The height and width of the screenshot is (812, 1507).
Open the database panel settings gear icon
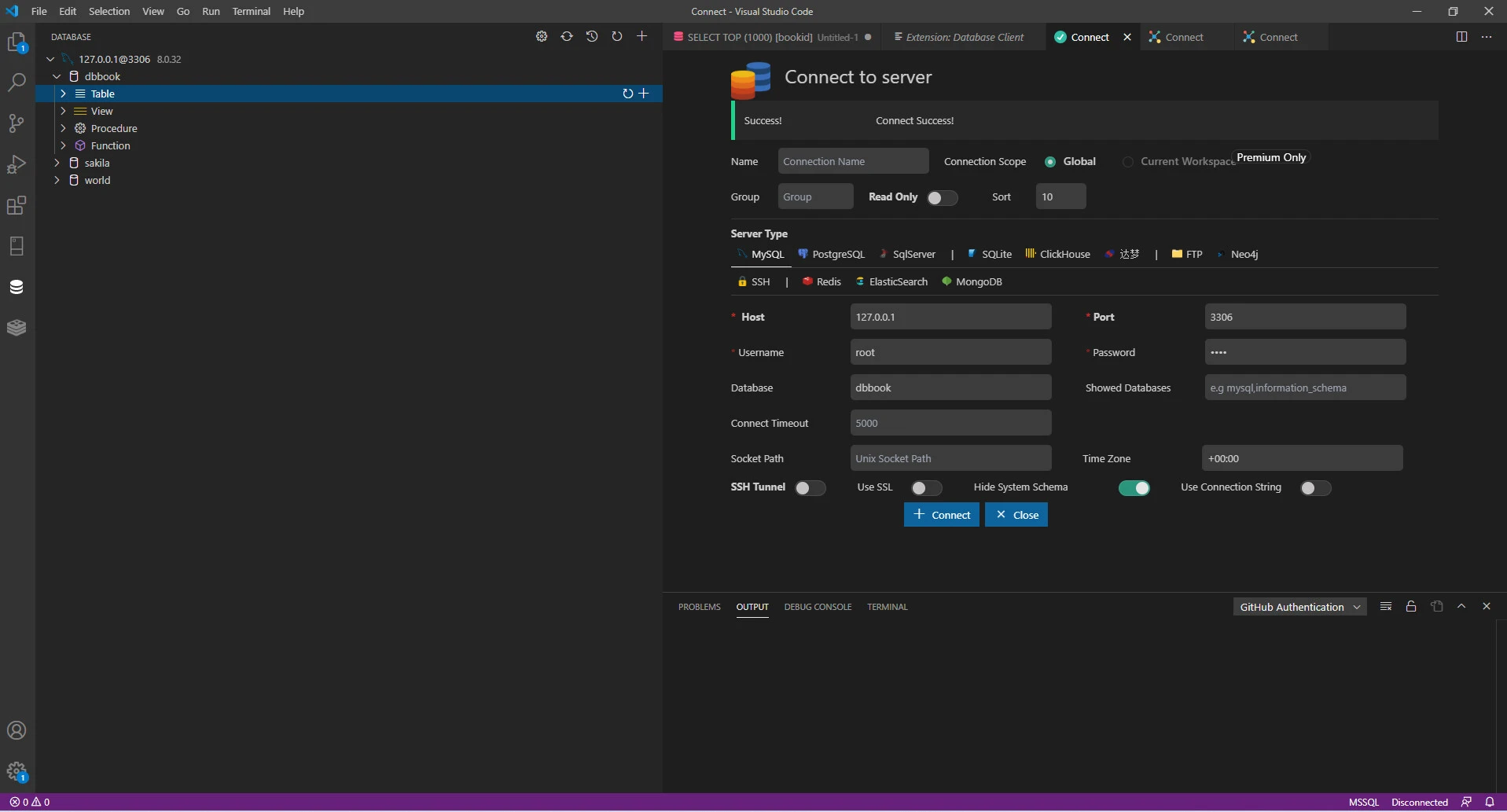pos(542,36)
